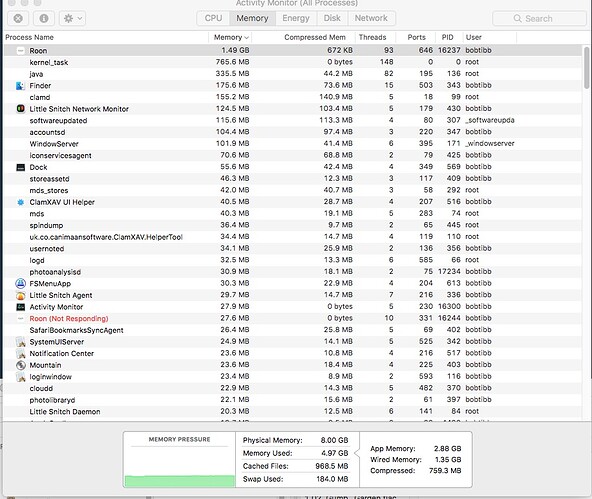Select uk.co.canimaansoftware.ClamXAV.HelperTool row
Viewport: 592px width, 499px height.
(293, 237)
